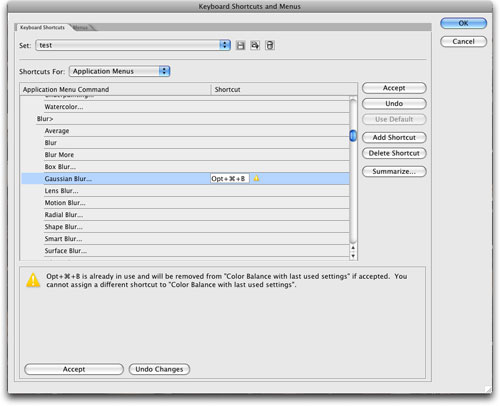Select the Smart Blur... row
The width and height of the screenshot is (500, 406).
185,239
